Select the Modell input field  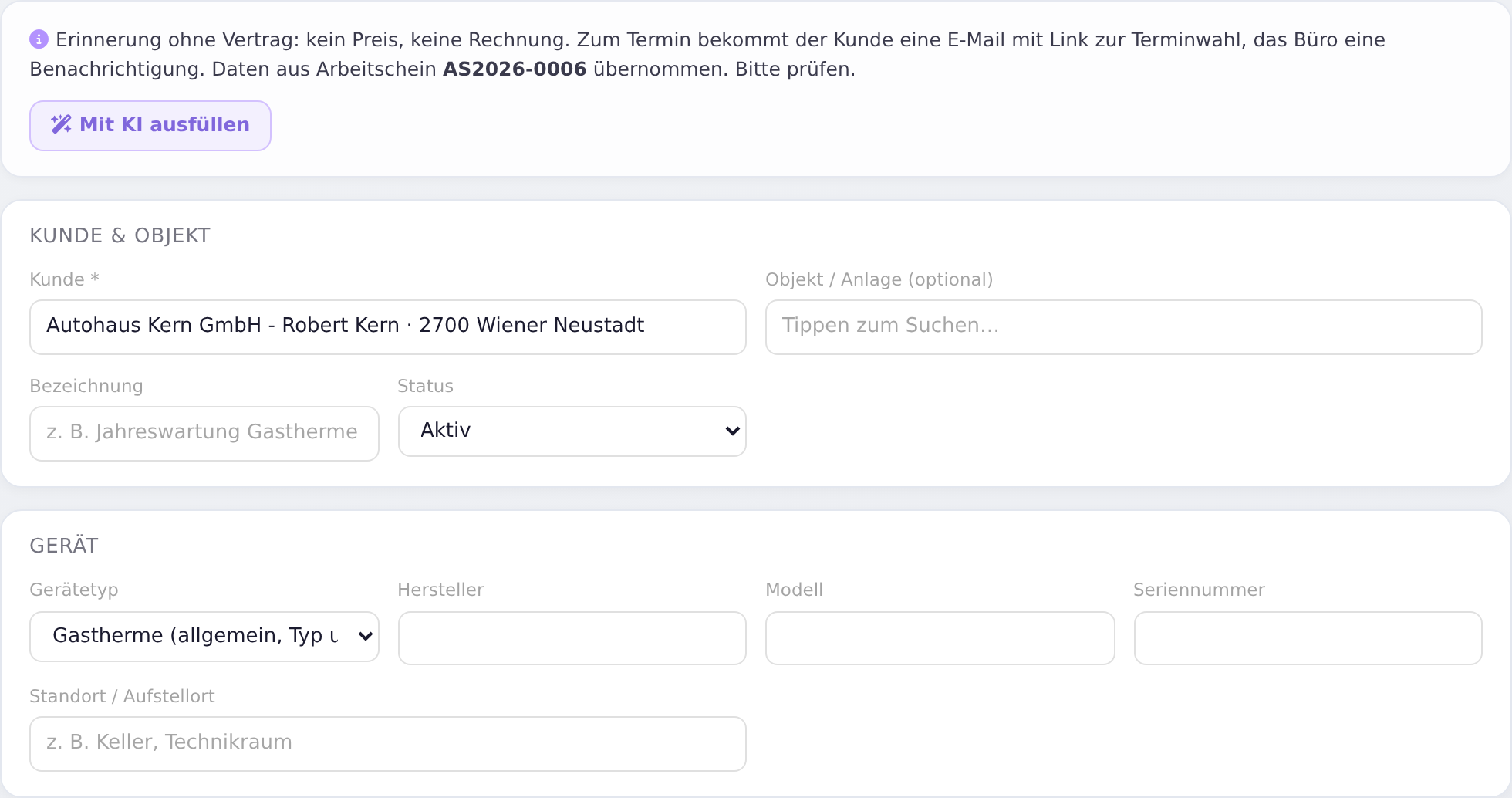tap(940, 638)
